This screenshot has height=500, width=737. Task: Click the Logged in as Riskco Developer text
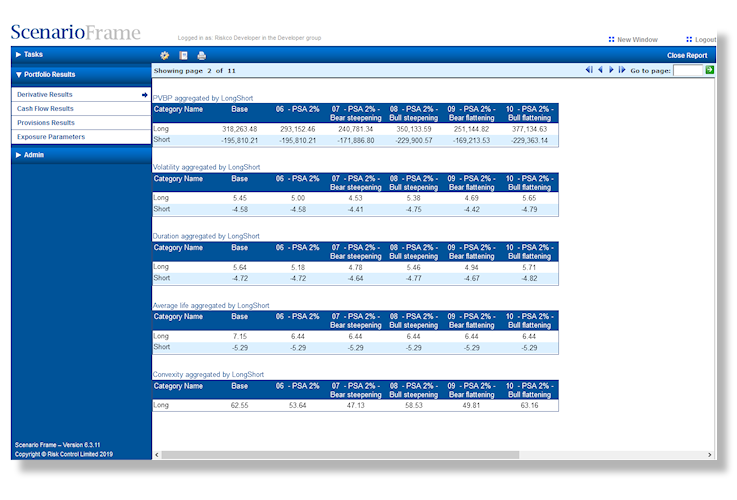pos(249,38)
